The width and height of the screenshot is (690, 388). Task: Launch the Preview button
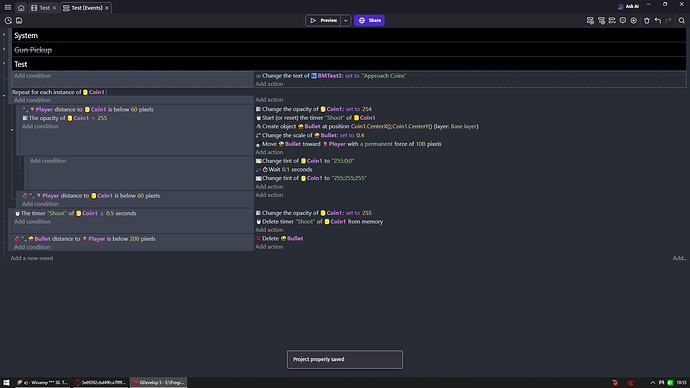[323, 20]
